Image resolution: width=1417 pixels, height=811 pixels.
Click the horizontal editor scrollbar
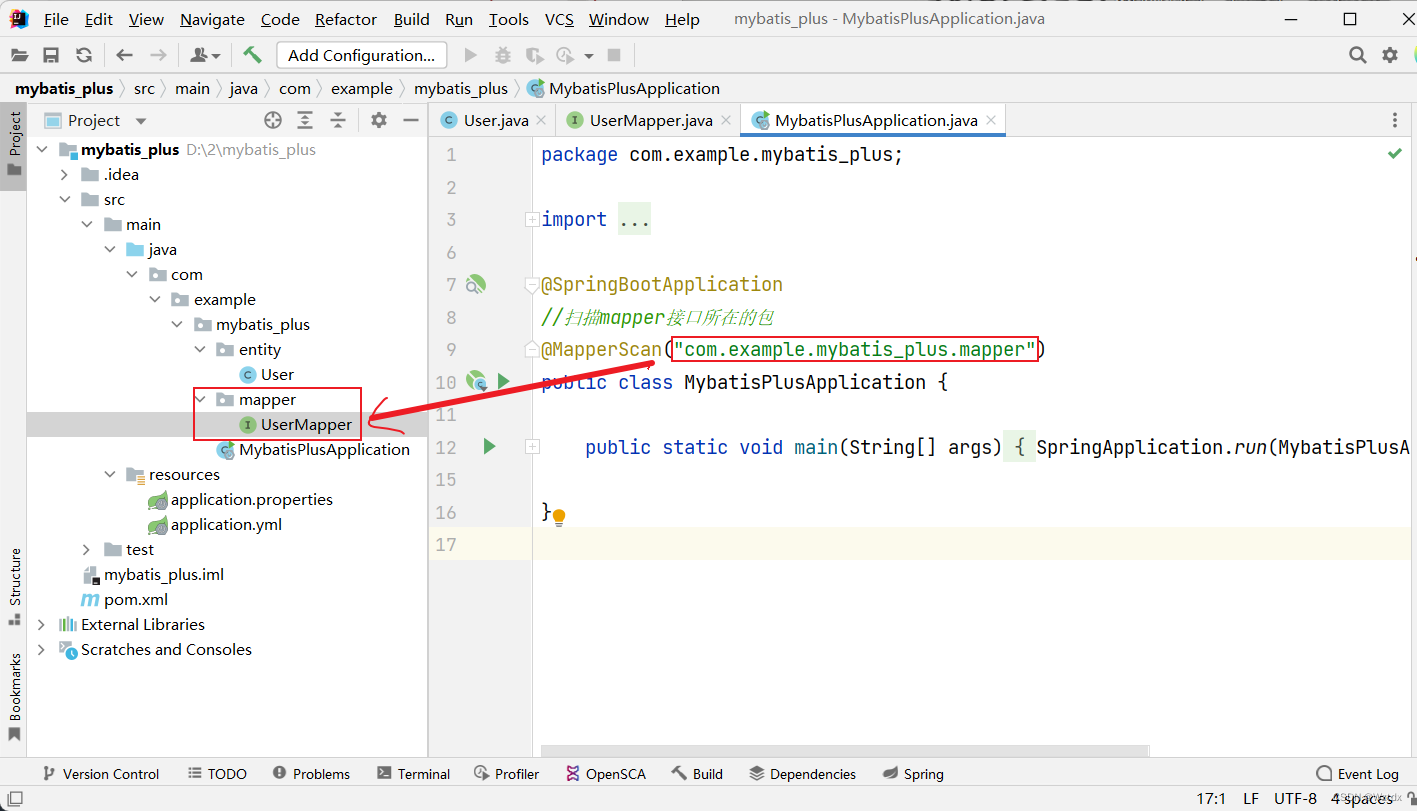click(846, 750)
